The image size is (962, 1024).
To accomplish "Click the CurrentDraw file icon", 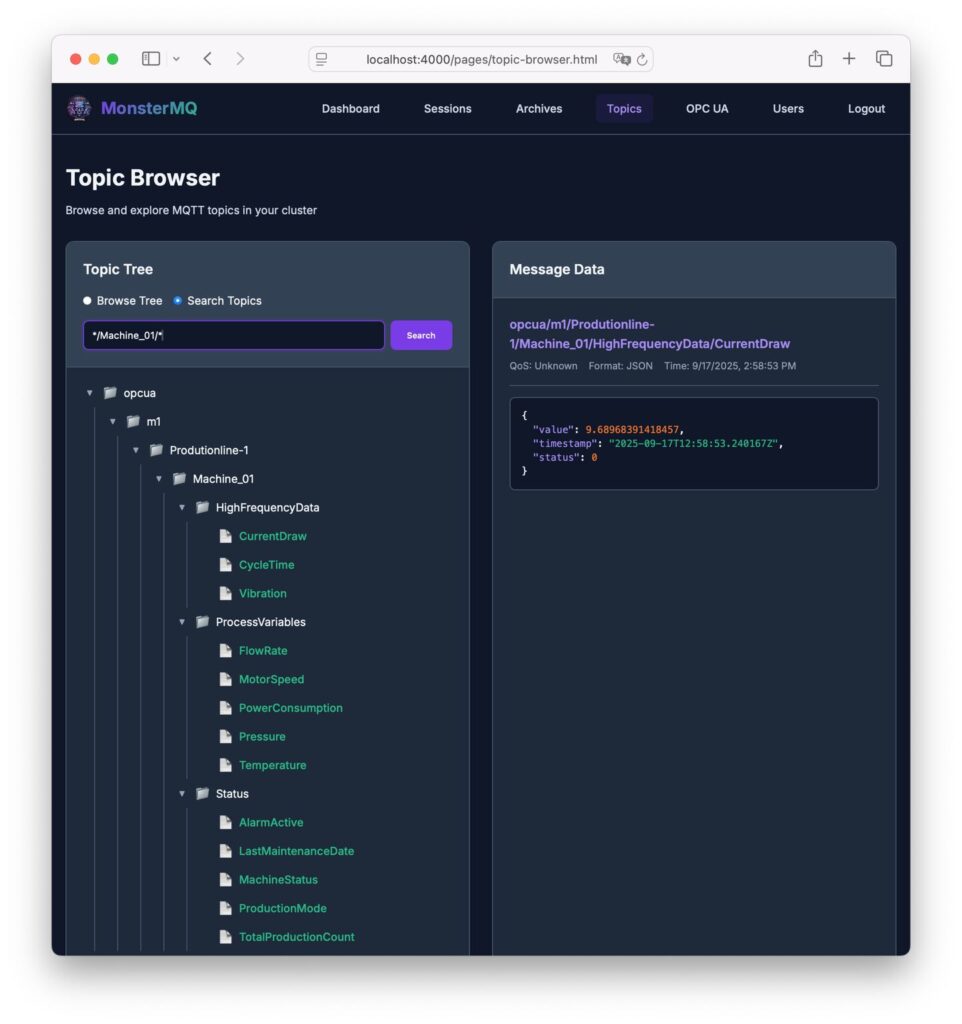I will 226,536.
